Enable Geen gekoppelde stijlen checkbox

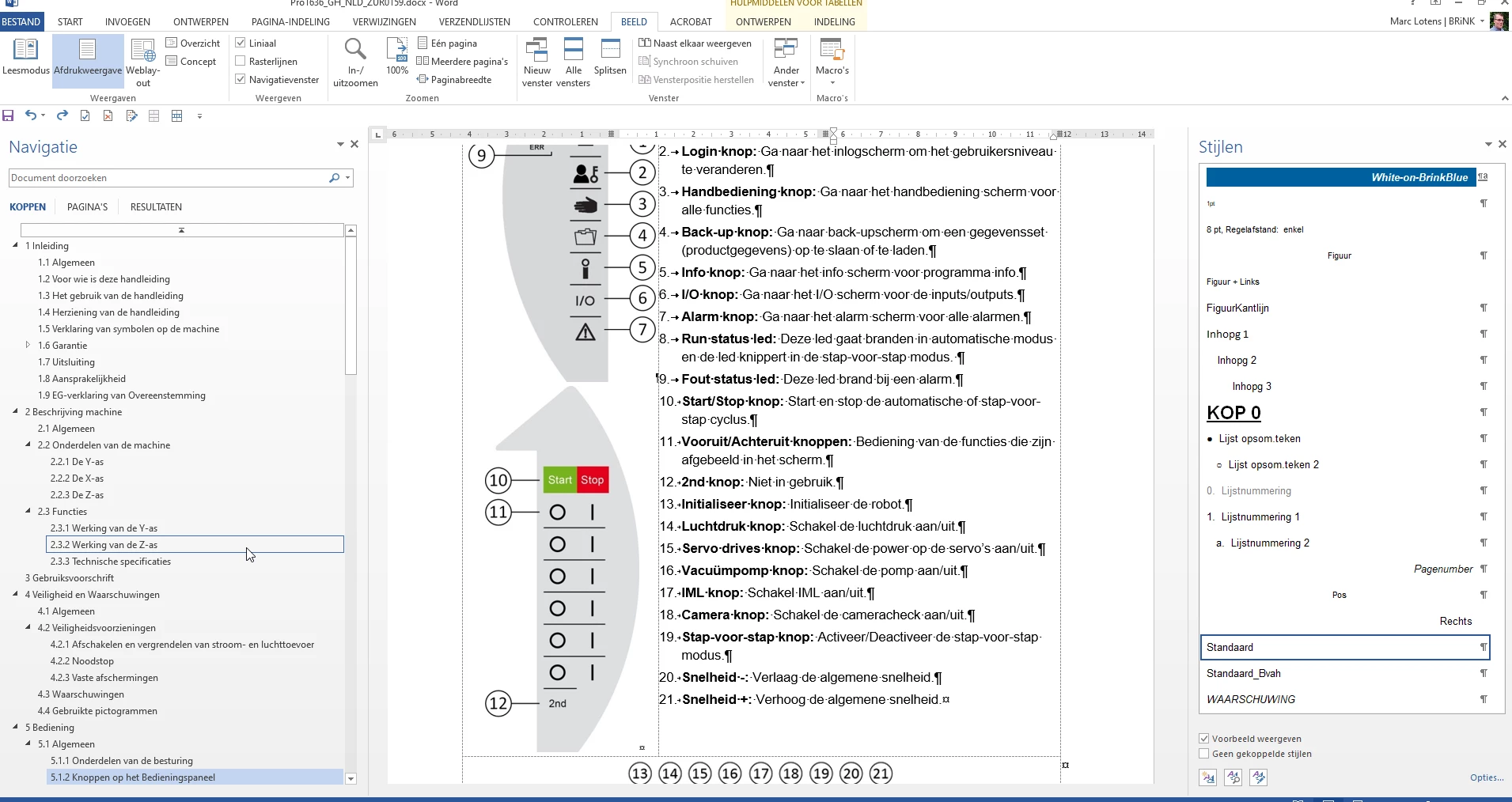tap(1204, 754)
